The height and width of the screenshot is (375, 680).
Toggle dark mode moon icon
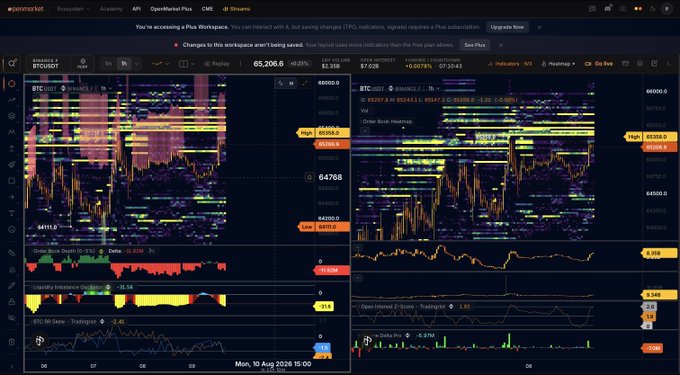tap(652, 9)
